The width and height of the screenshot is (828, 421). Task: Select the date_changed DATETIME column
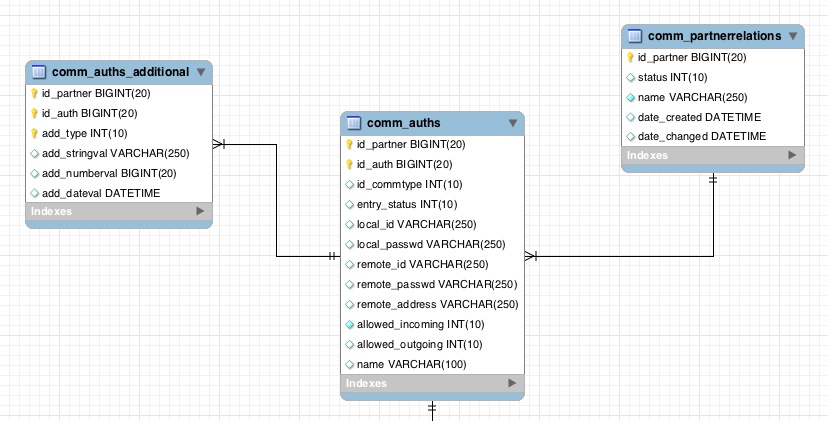point(702,137)
